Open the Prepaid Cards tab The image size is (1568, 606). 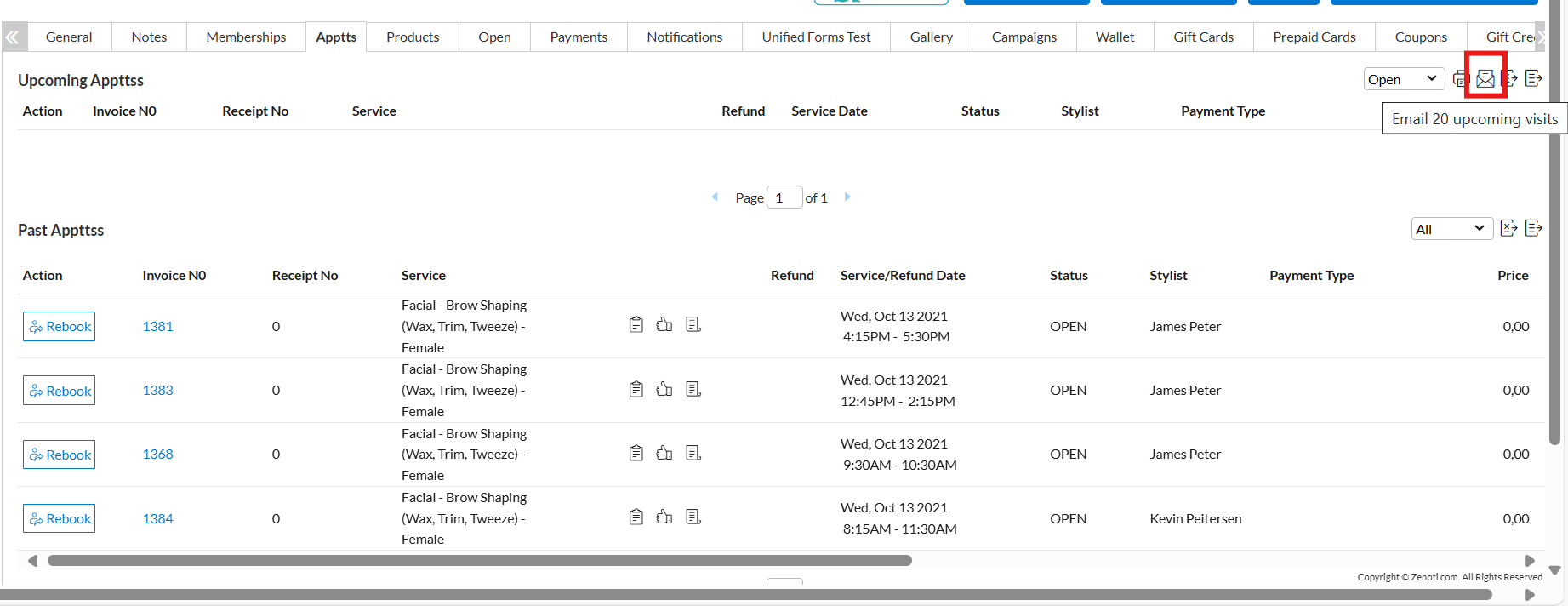pyautogui.click(x=1314, y=37)
